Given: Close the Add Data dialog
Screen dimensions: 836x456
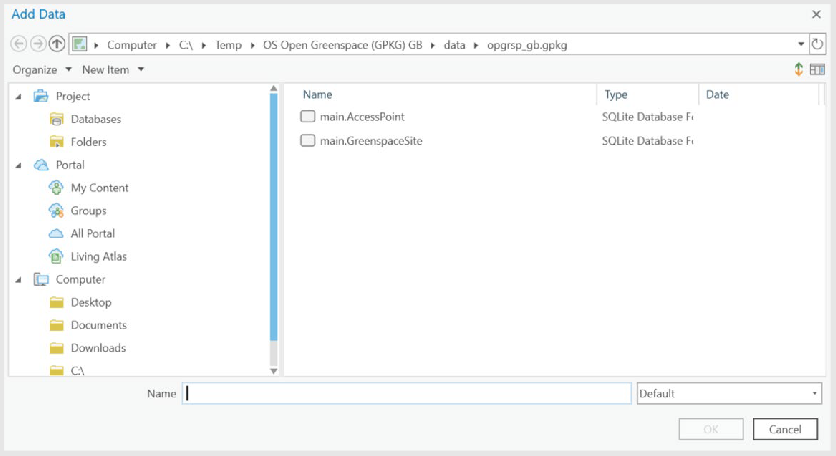Looking at the screenshot, I should coord(816,14).
